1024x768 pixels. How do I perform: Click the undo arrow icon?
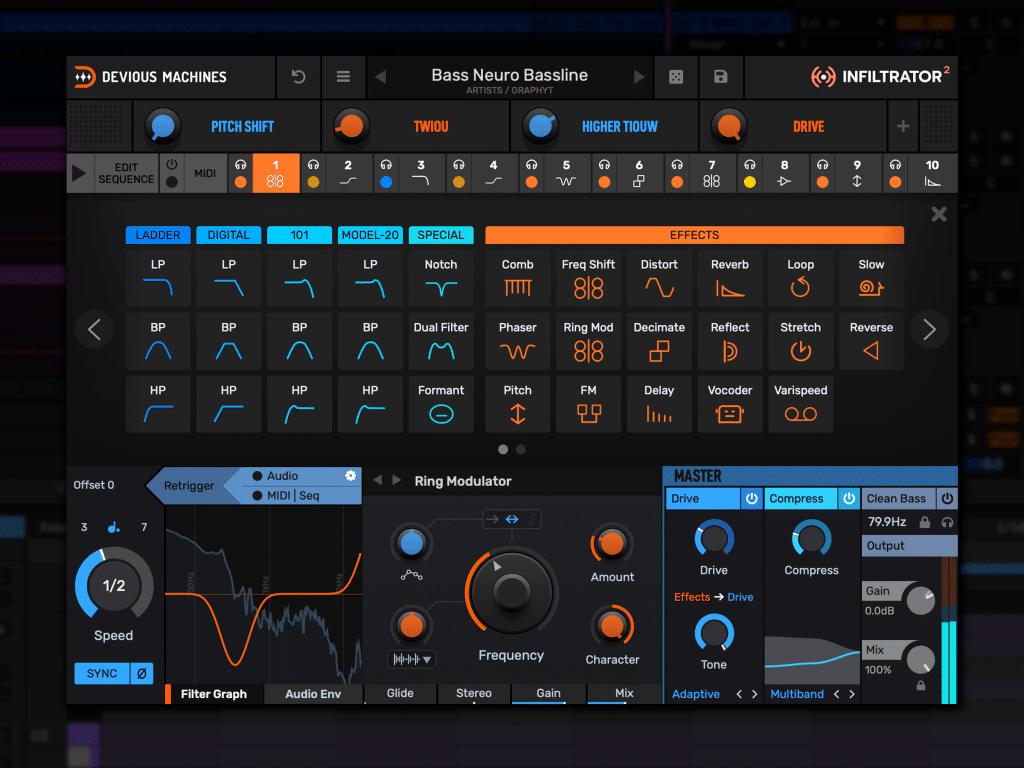point(298,77)
